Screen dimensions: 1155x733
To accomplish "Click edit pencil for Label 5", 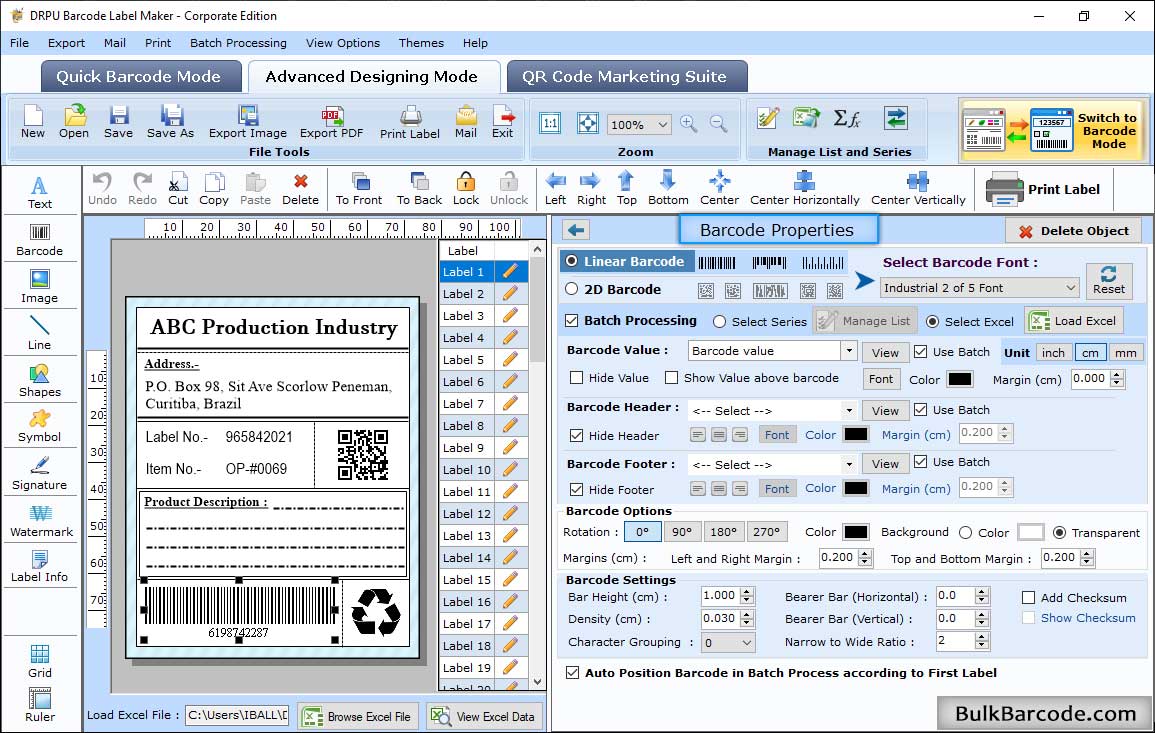I will (510, 360).
